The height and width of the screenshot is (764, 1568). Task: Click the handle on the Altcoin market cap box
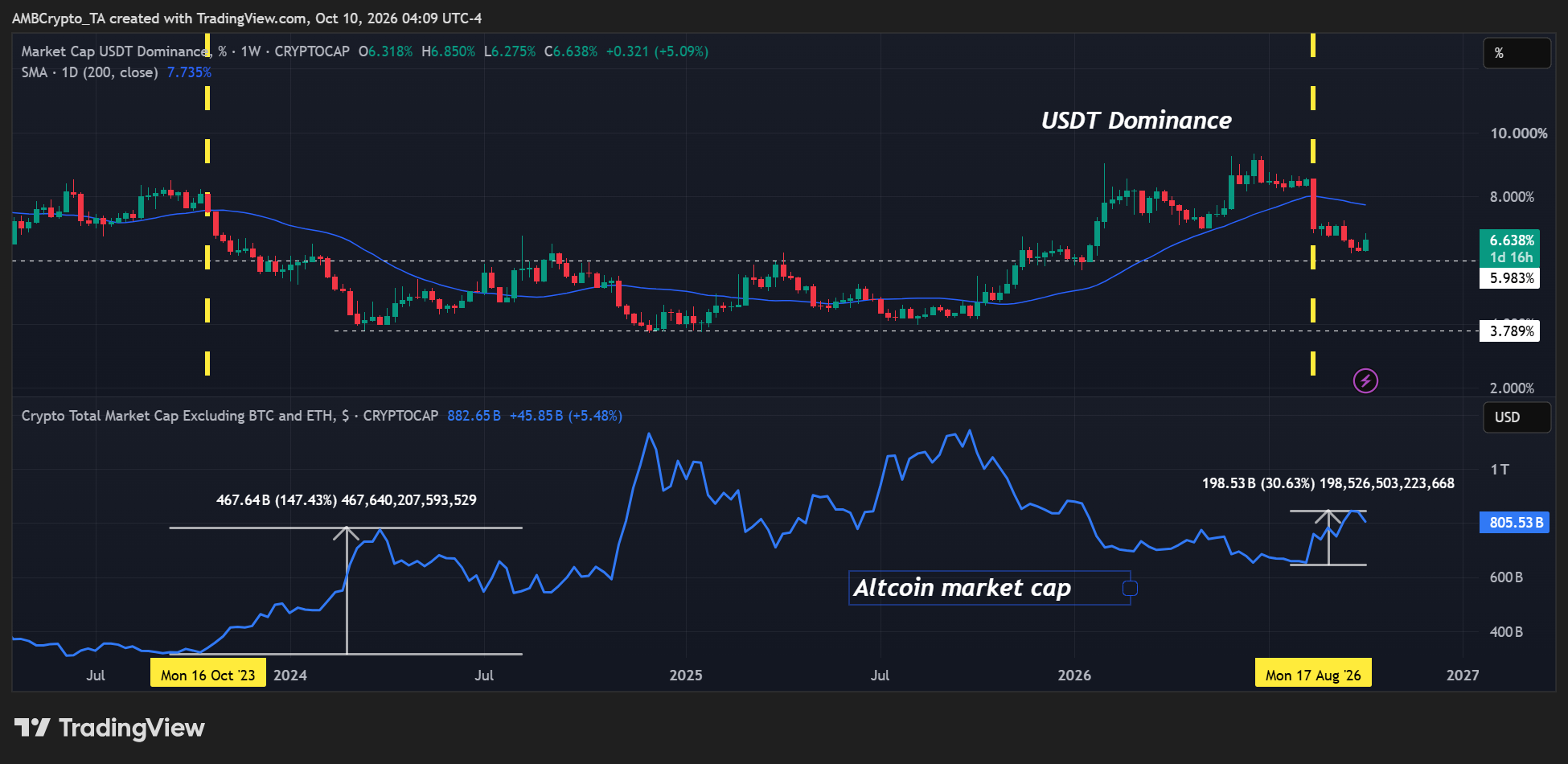coord(1130,589)
